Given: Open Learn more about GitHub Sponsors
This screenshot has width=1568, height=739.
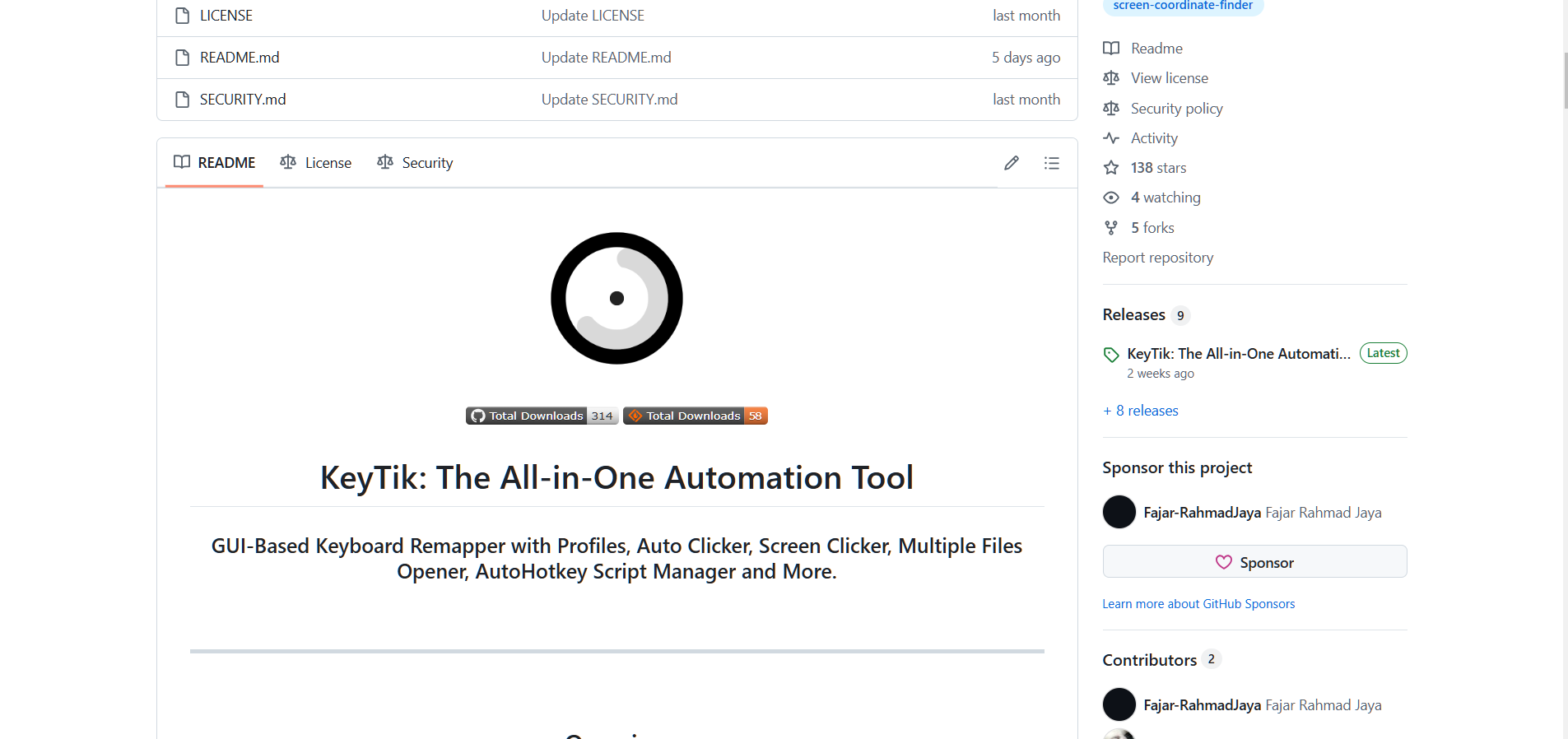Looking at the screenshot, I should point(1198,604).
